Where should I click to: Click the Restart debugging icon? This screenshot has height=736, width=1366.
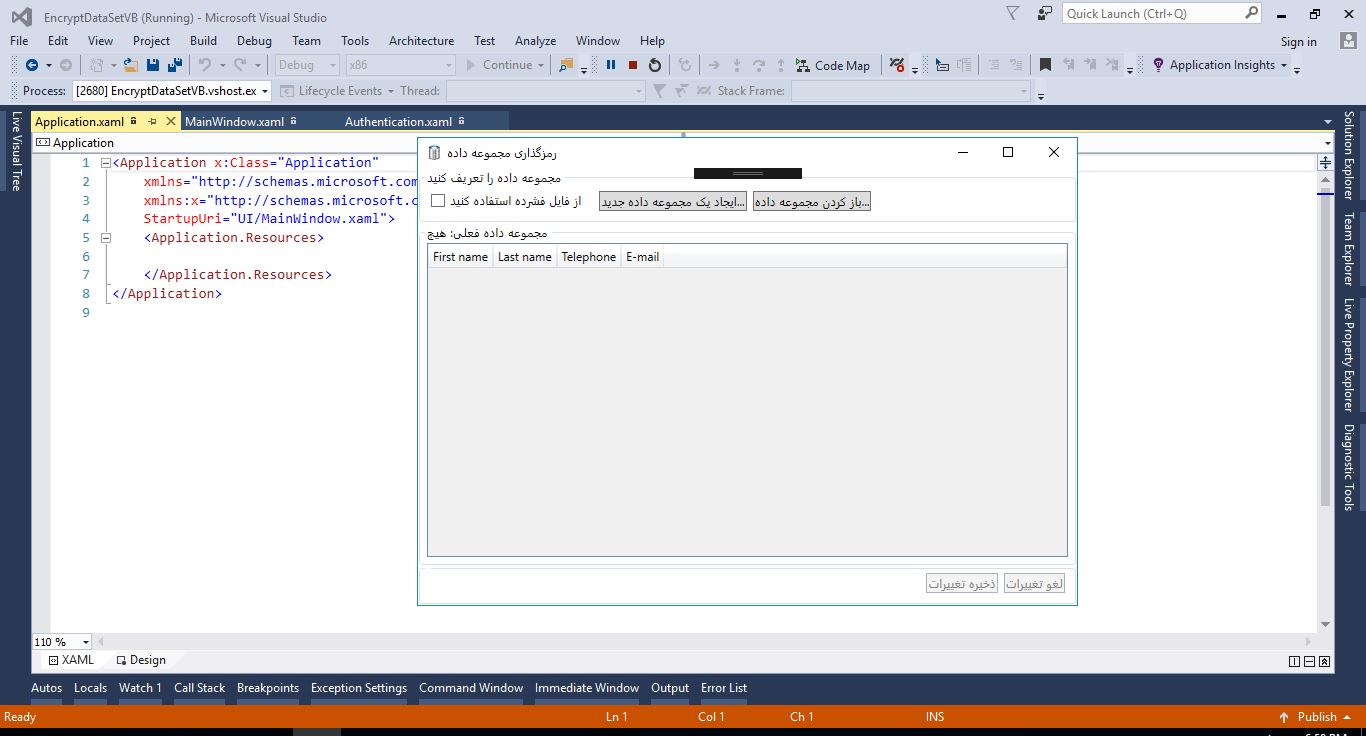[655, 65]
